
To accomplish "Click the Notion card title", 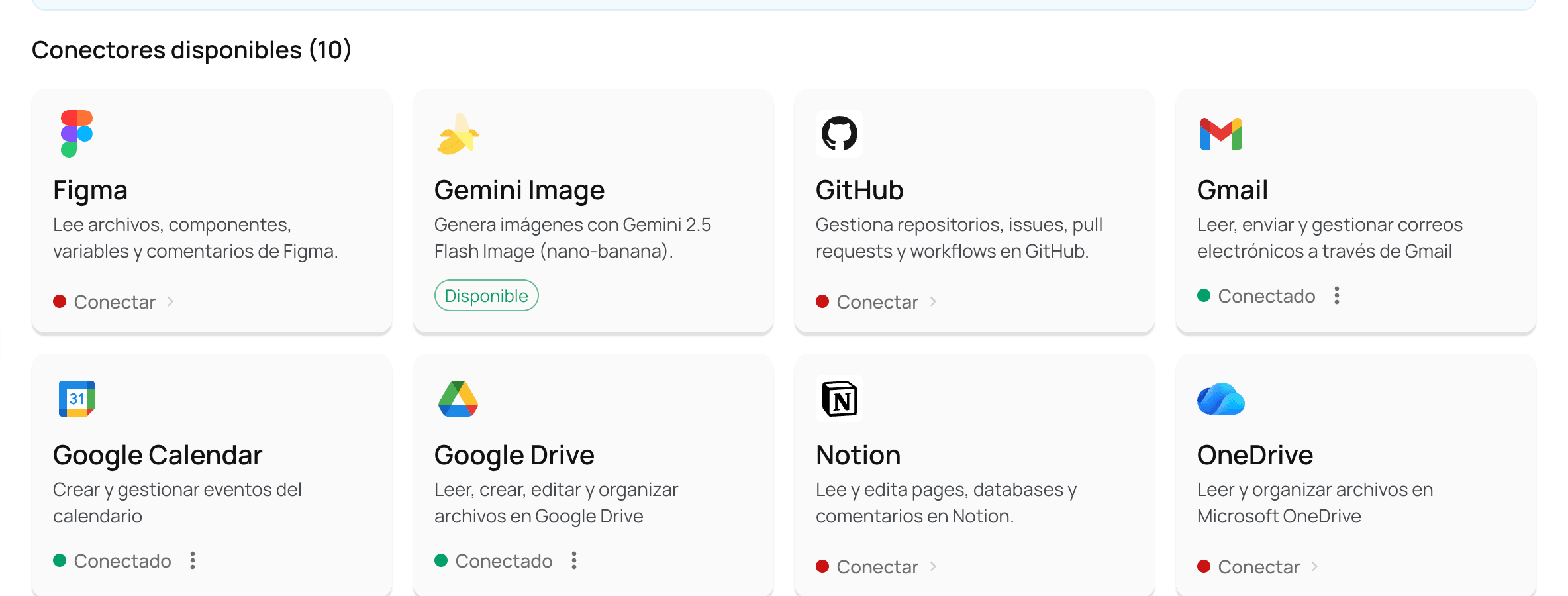I will click(x=858, y=456).
